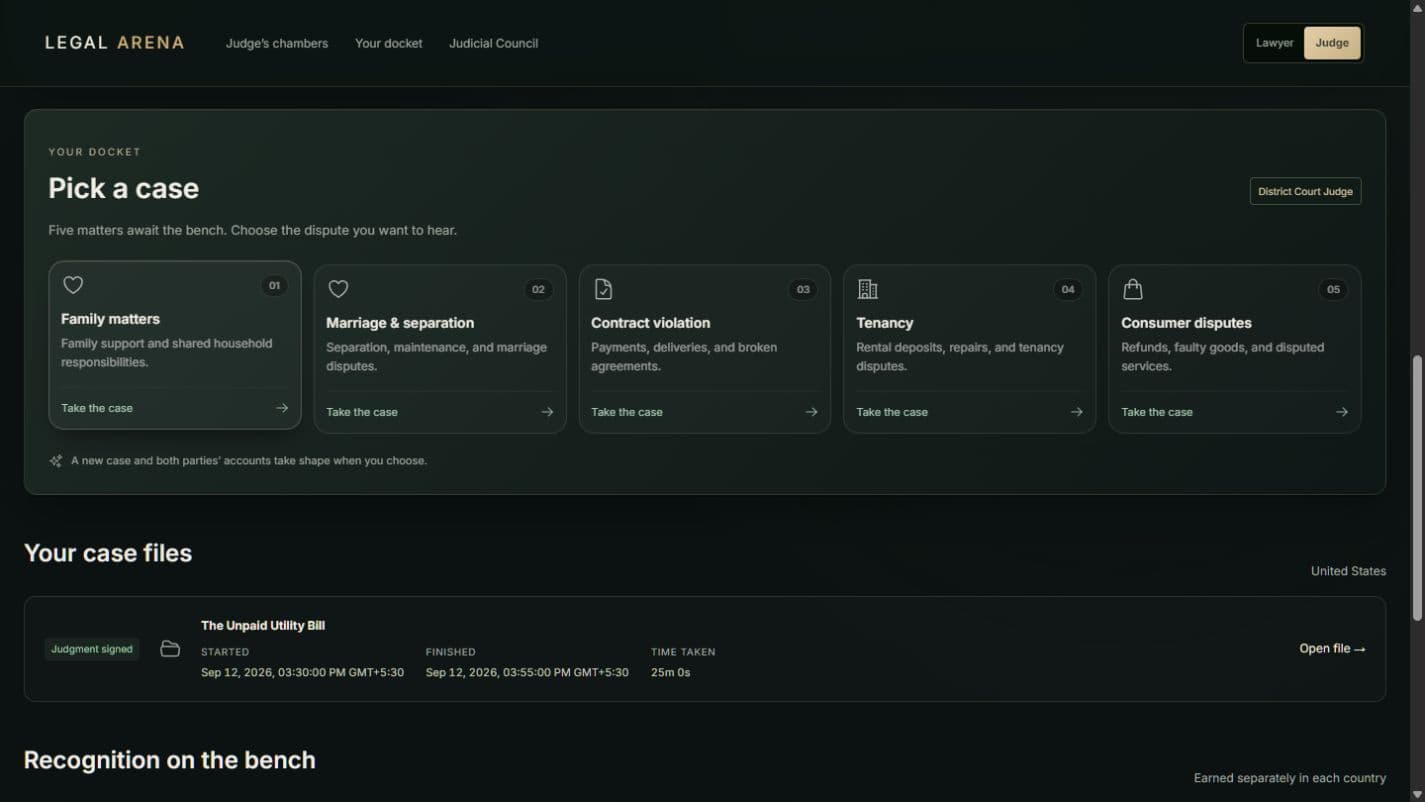1425x802 pixels.
Task: Click the Consumer disputes card title
Action: tap(1186, 323)
